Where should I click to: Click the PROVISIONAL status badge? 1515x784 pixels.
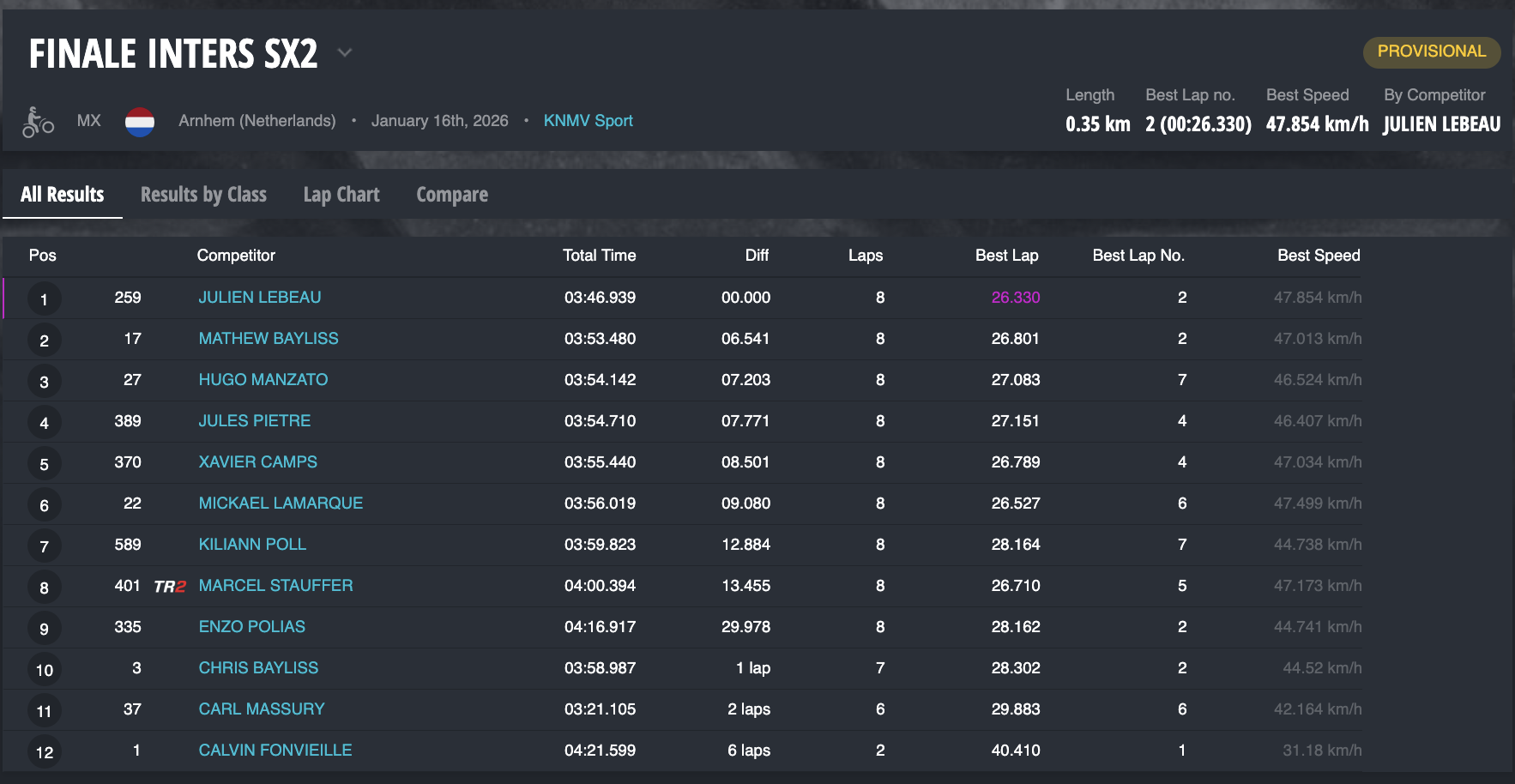[1431, 51]
